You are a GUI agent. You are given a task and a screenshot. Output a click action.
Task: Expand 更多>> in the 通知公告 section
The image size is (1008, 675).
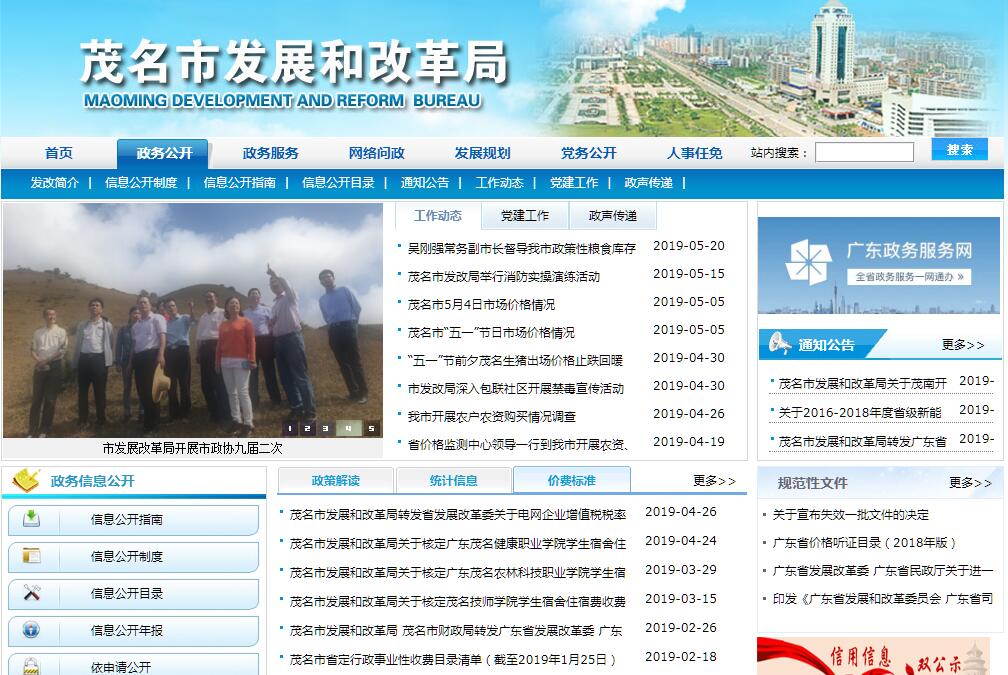pyautogui.click(x=962, y=345)
